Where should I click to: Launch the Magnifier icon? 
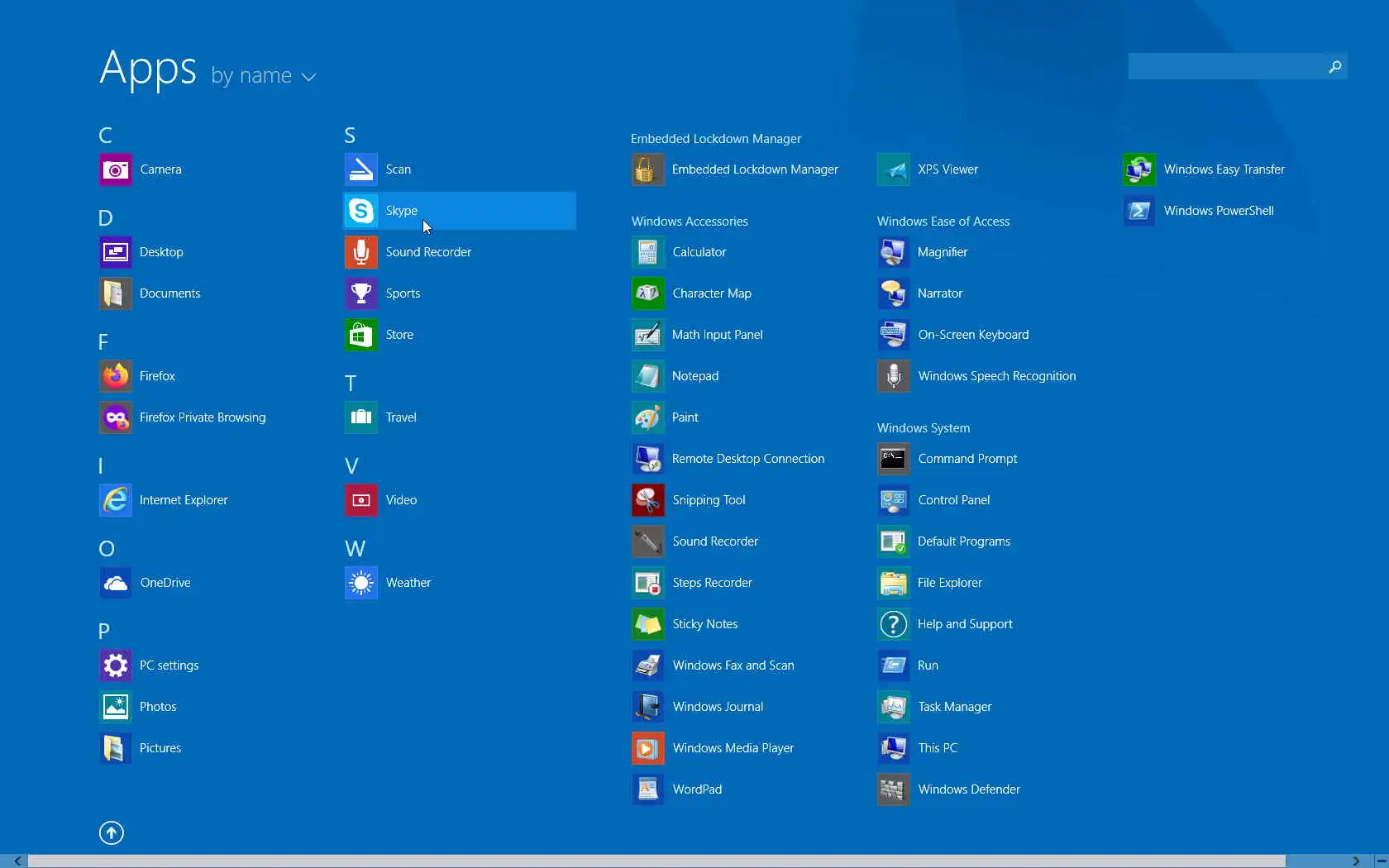(894, 252)
